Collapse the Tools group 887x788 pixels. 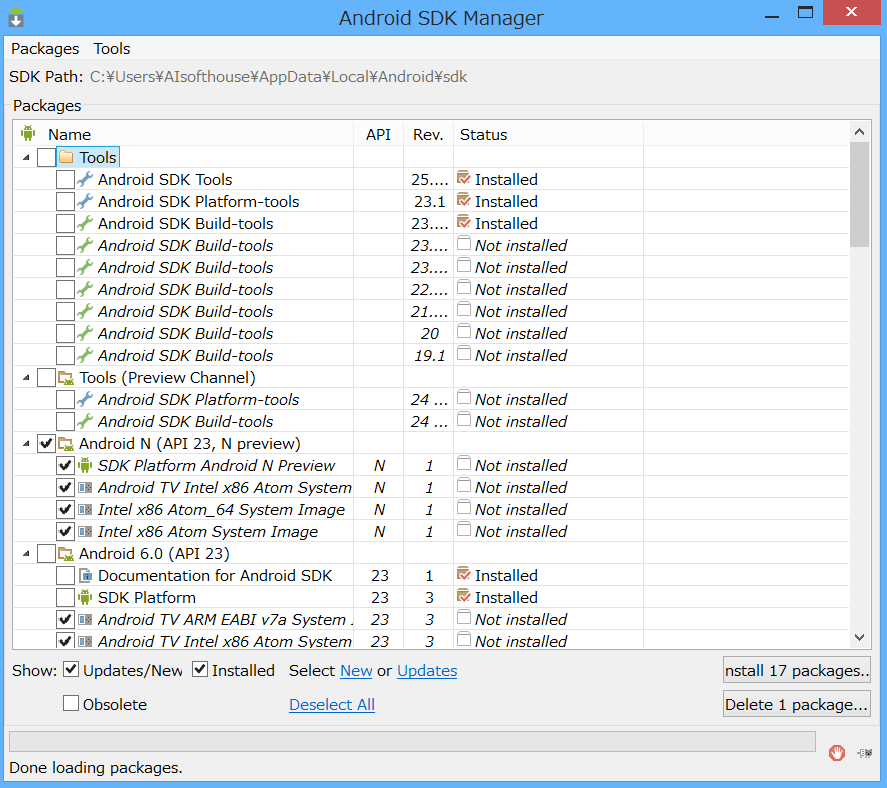[x=26, y=157]
